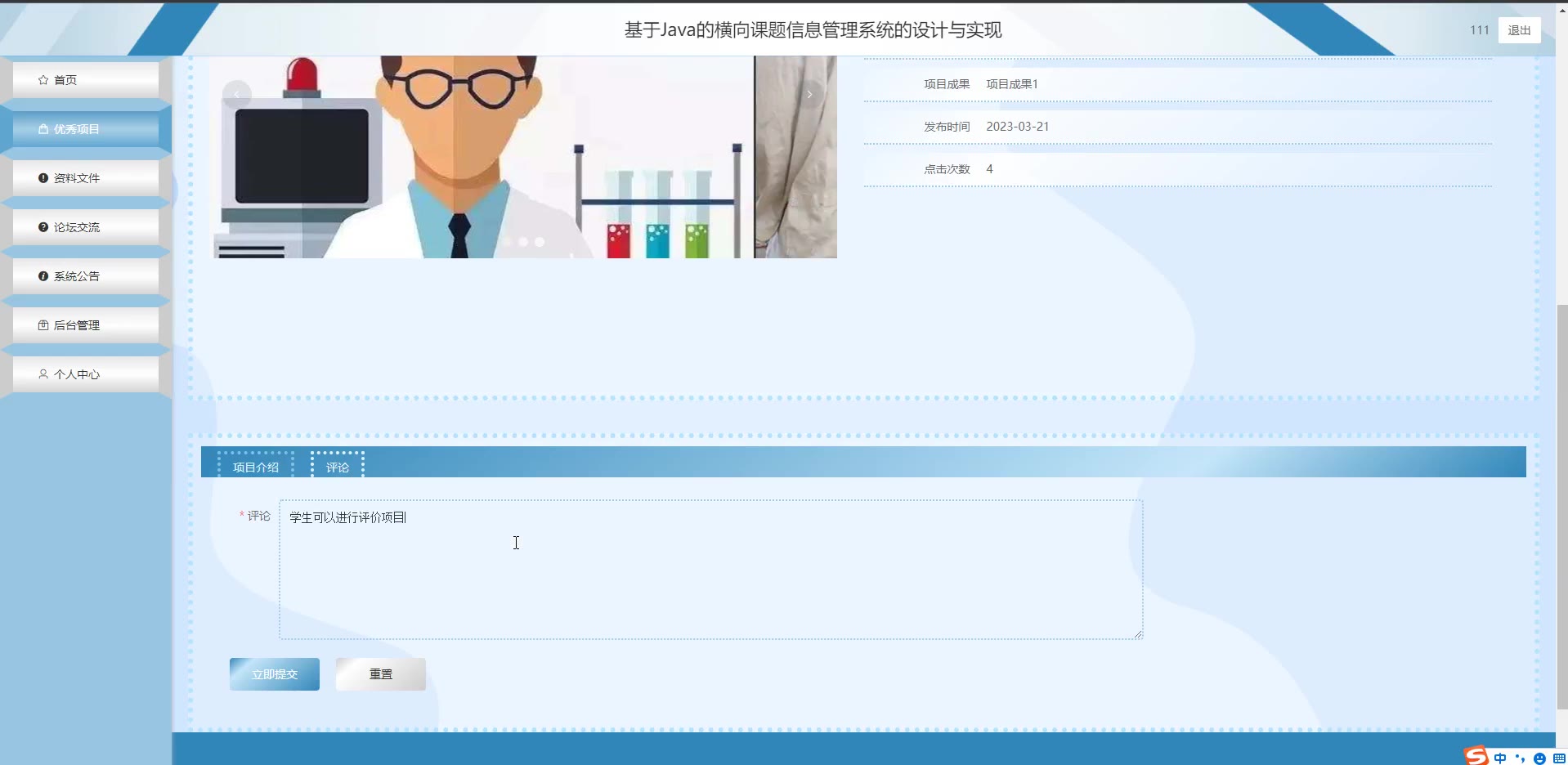Viewport: 1568px width, 765px height.
Task: Open the IME soft keyboard icon
Action: click(x=1559, y=758)
